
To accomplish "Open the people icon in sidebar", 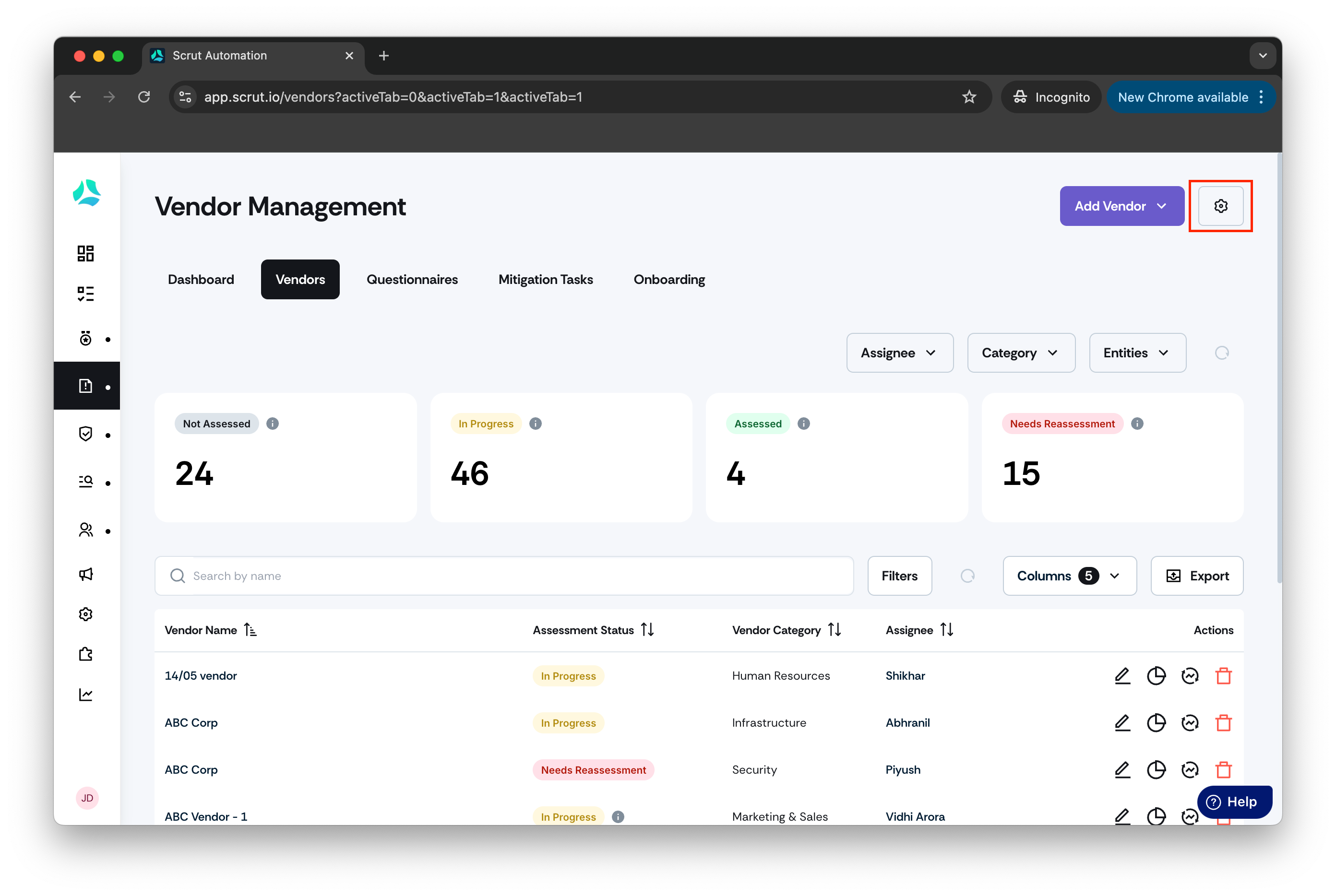I will (x=86, y=531).
